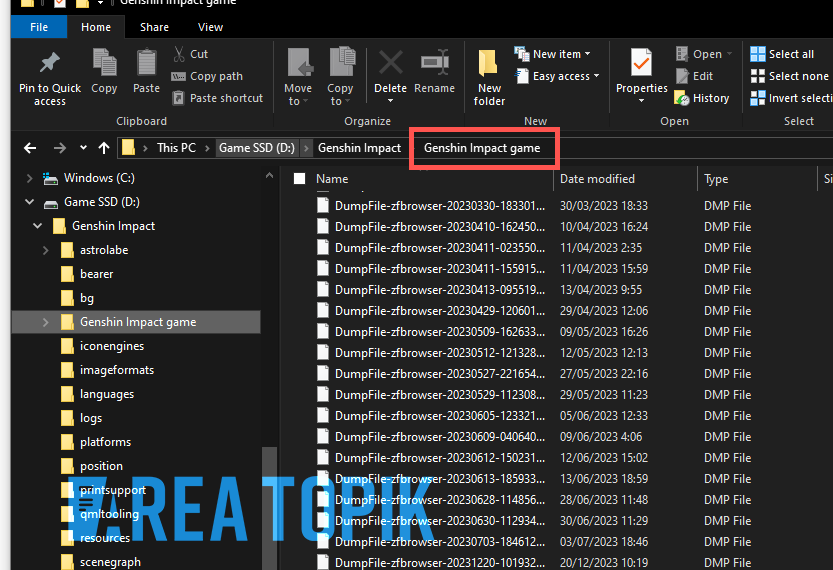This screenshot has width=833, height=570.
Task: Select bearer folder in tree
Action: click(96, 274)
